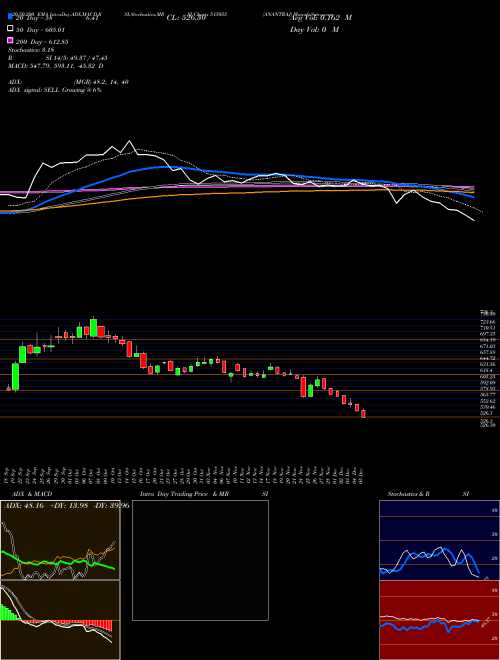
Task: Click the 526.3 price axis label
Action: pyautogui.click(x=487, y=413)
